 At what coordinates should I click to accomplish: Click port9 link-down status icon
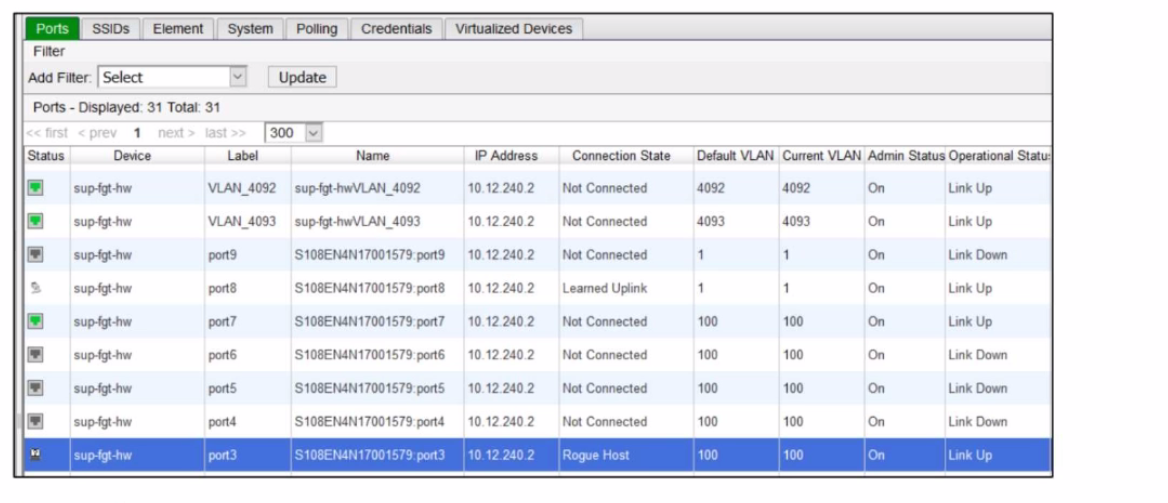coord(34,255)
